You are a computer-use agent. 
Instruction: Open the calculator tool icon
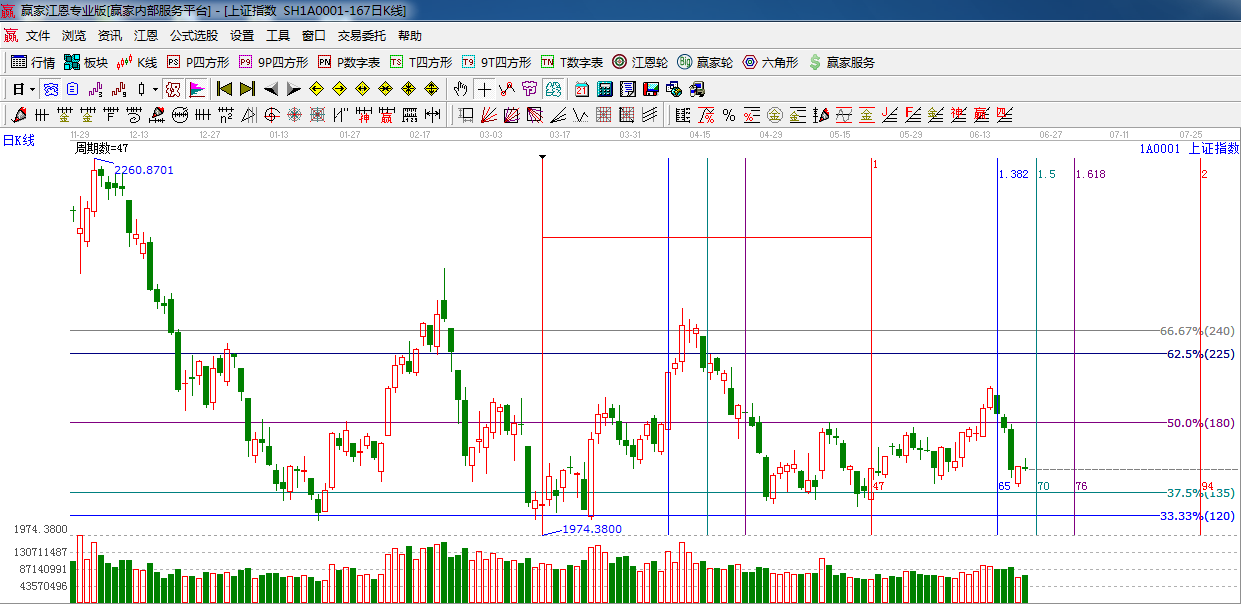coord(605,89)
